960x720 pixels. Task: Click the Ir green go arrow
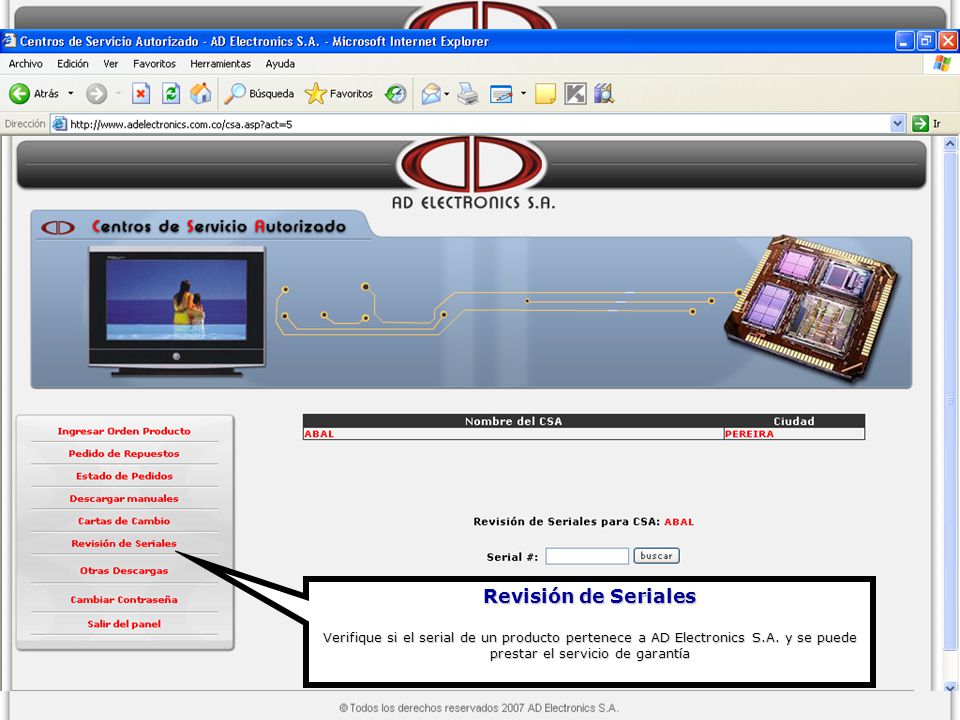click(x=920, y=124)
